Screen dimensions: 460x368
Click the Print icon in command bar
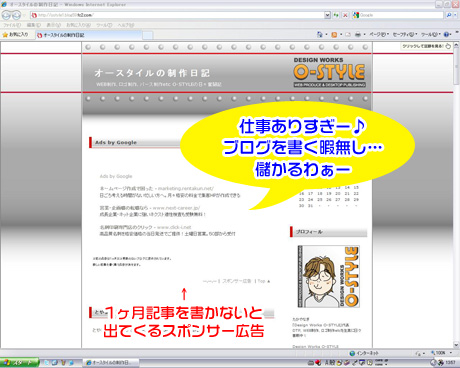(358, 34)
